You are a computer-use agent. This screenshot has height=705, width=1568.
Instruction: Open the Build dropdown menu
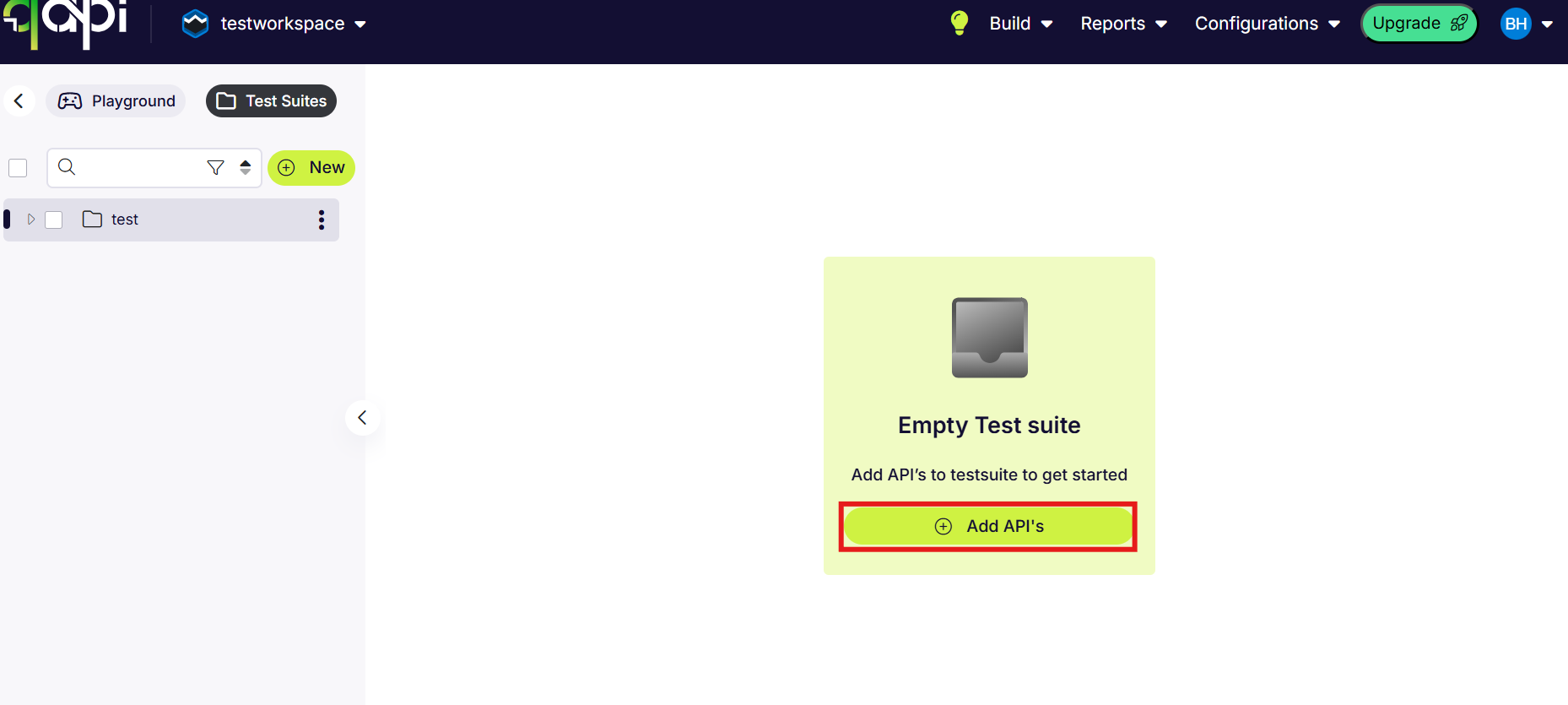pos(1020,24)
